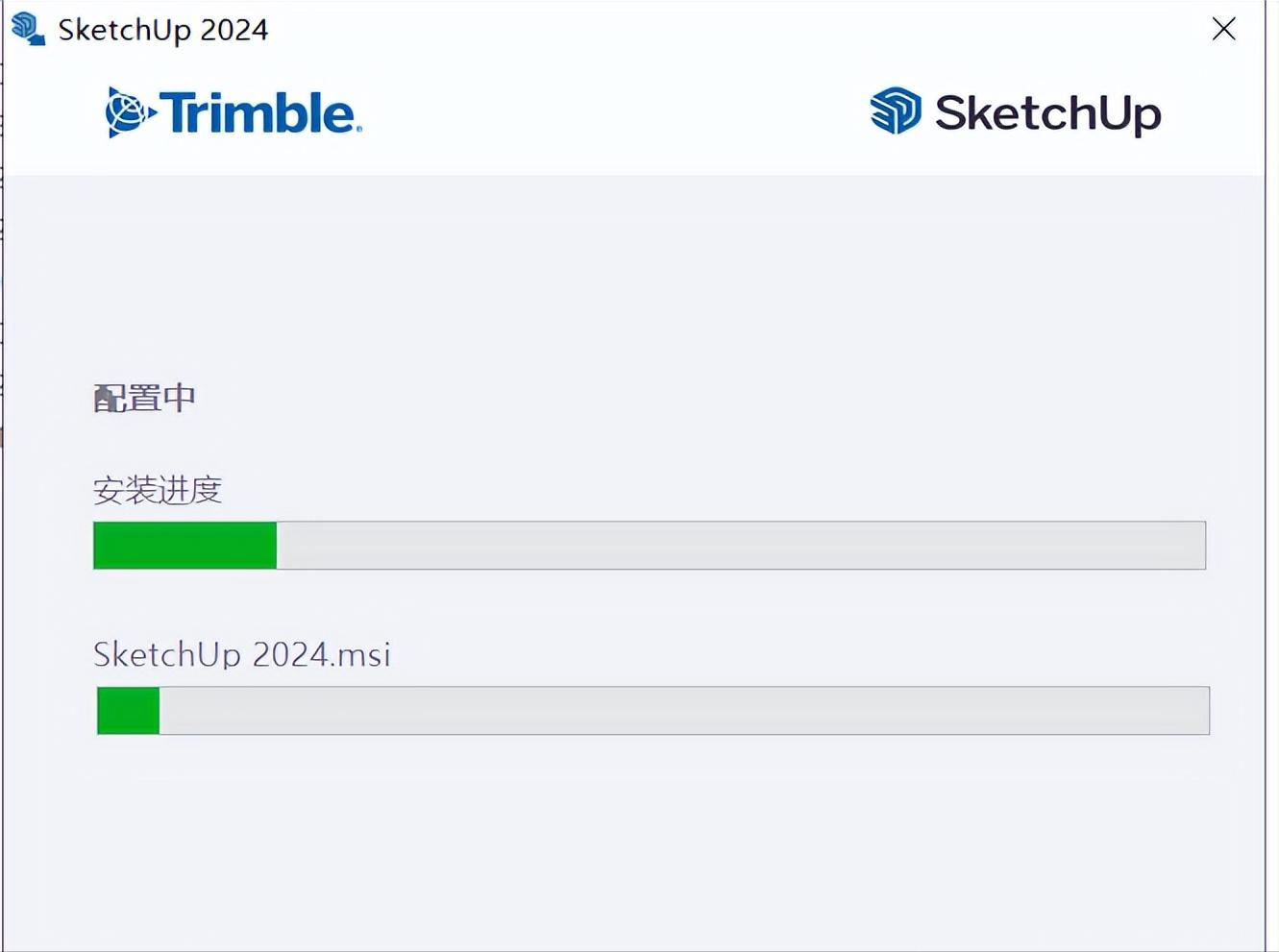This screenshot has height=952, width=1279.
Task: Click the SketchUp wordmark in the header
Action: [x=1047, y=112]
